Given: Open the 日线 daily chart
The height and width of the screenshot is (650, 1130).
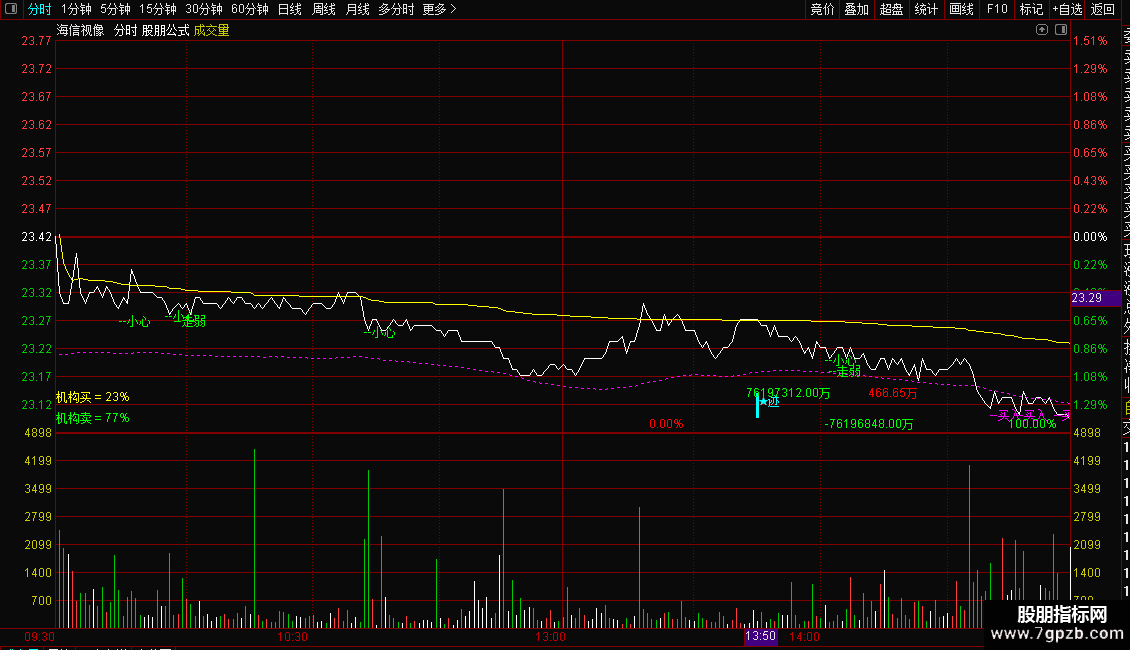Looking at the screenshot, I should click(290, 9).
